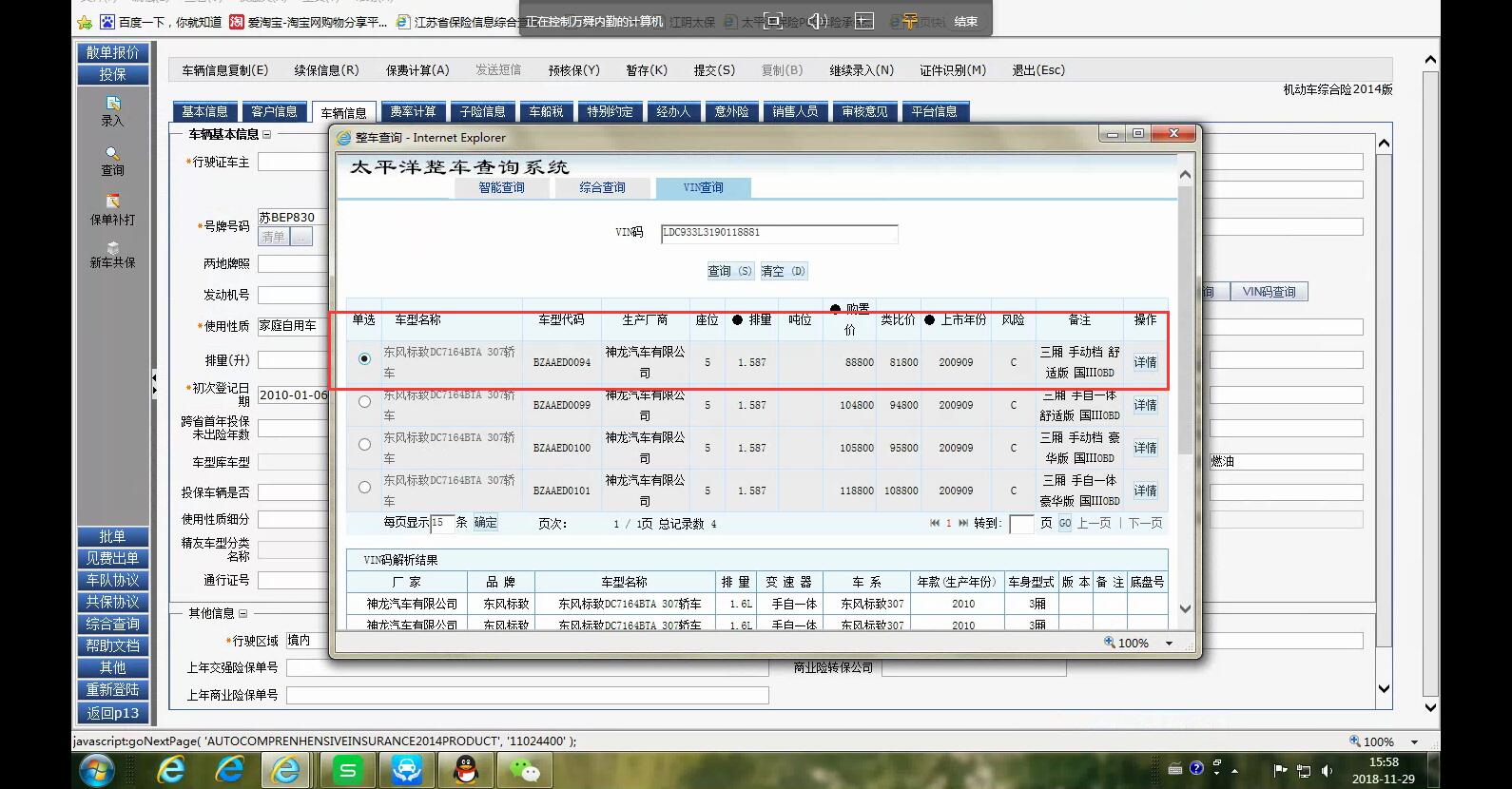Click the Windows Start orb

(x=97, y=770)
